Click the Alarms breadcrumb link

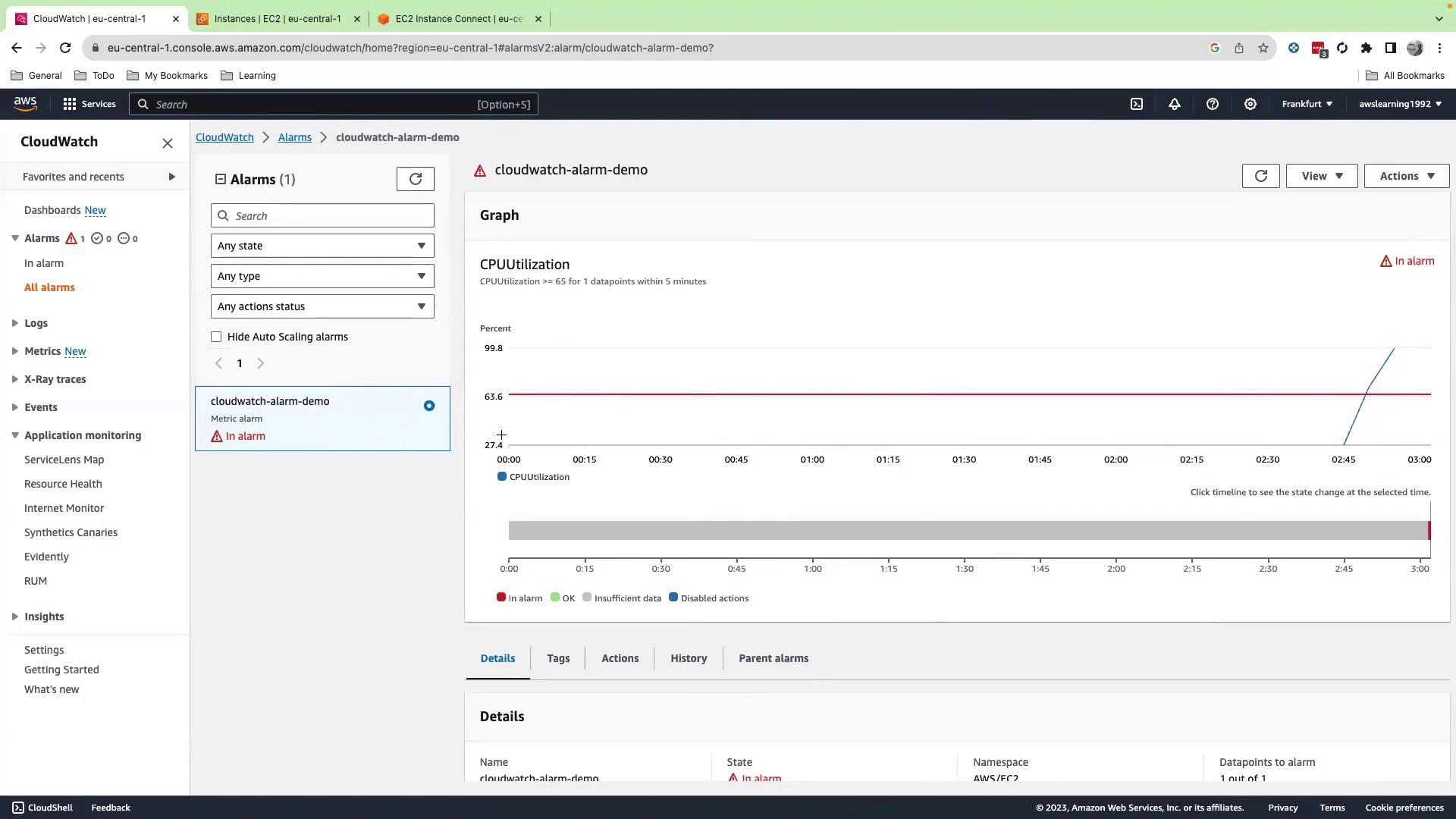point(294,137)
